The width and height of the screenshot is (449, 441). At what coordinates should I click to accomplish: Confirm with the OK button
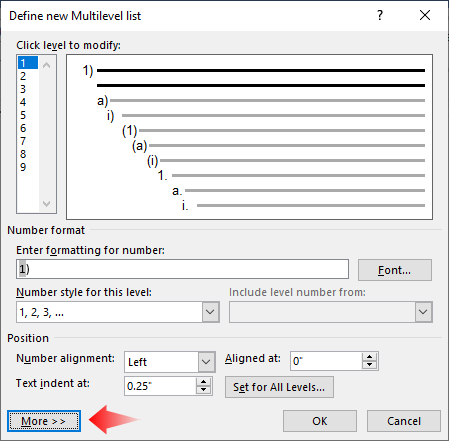point(320,421)
